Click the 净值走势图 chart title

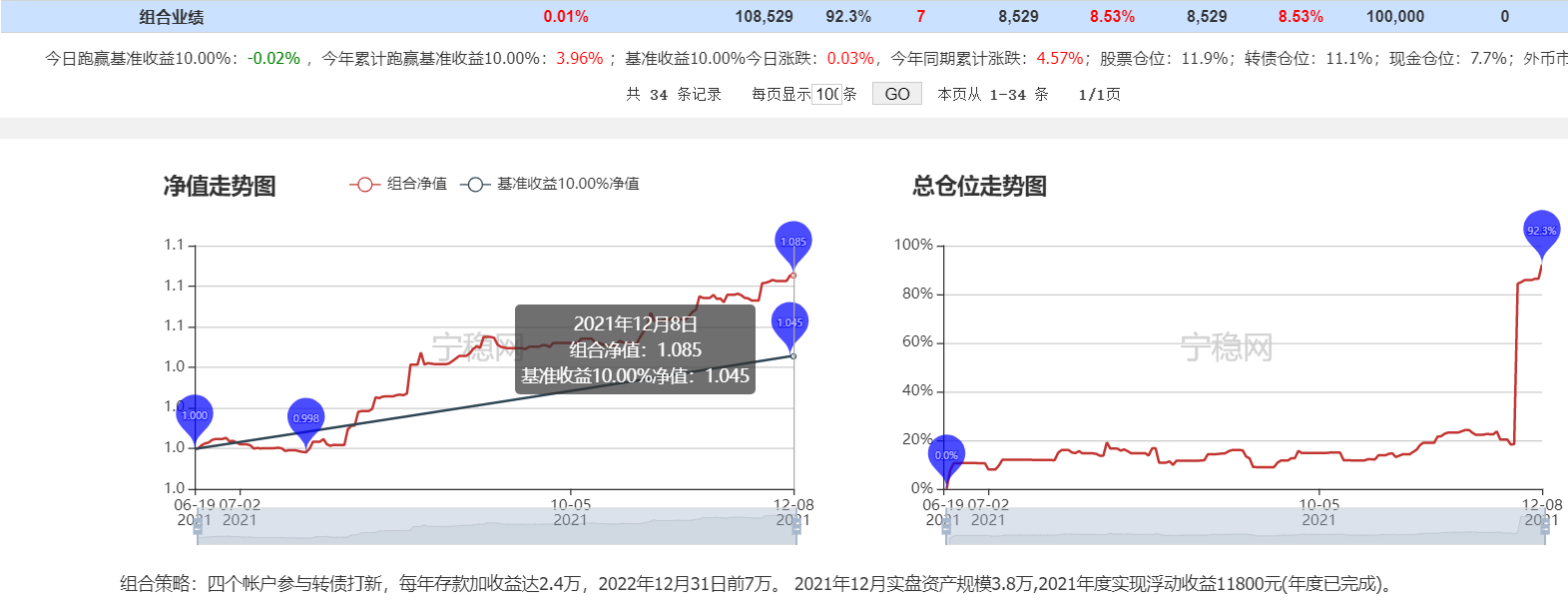point(220,186)
